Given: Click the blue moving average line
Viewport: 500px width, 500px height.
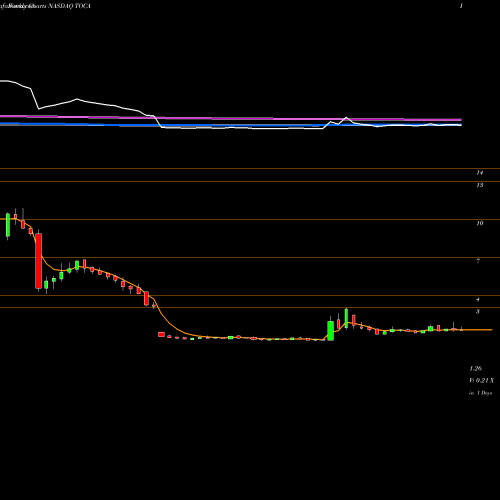Looking at the screenshot, I should click(x=231, y=125).
